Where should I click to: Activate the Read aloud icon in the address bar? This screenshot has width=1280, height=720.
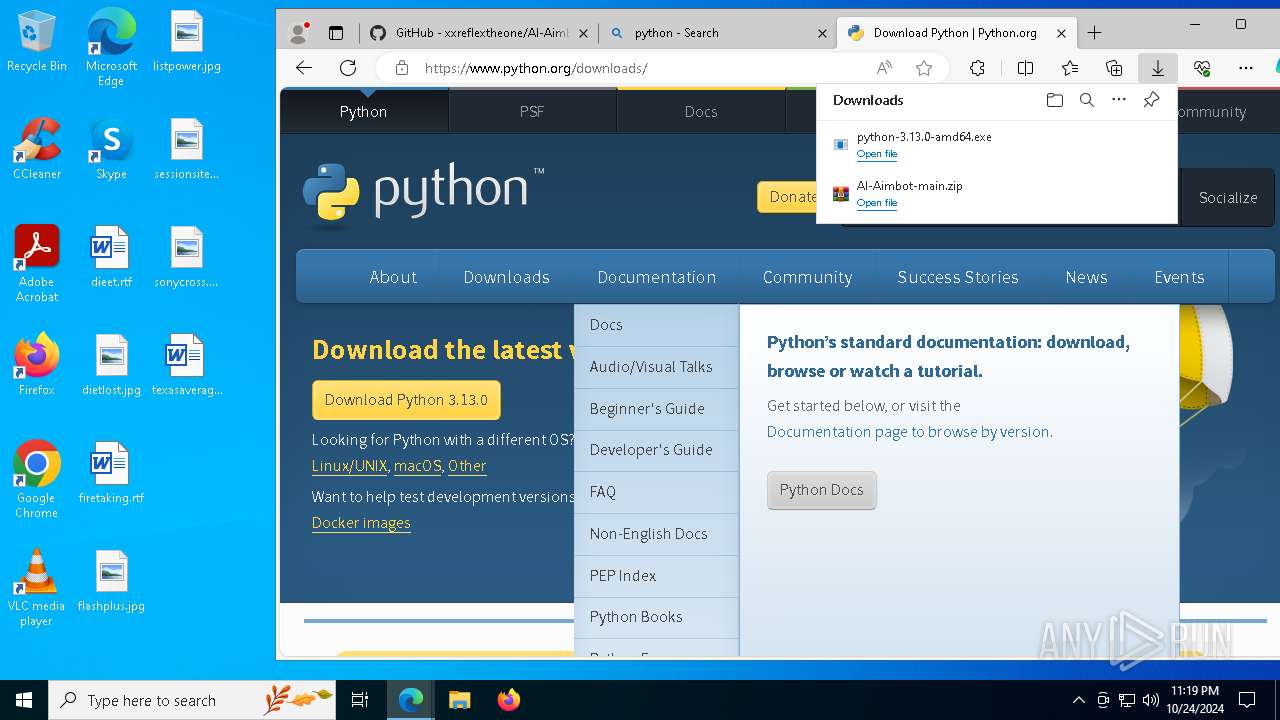[884, 68]
